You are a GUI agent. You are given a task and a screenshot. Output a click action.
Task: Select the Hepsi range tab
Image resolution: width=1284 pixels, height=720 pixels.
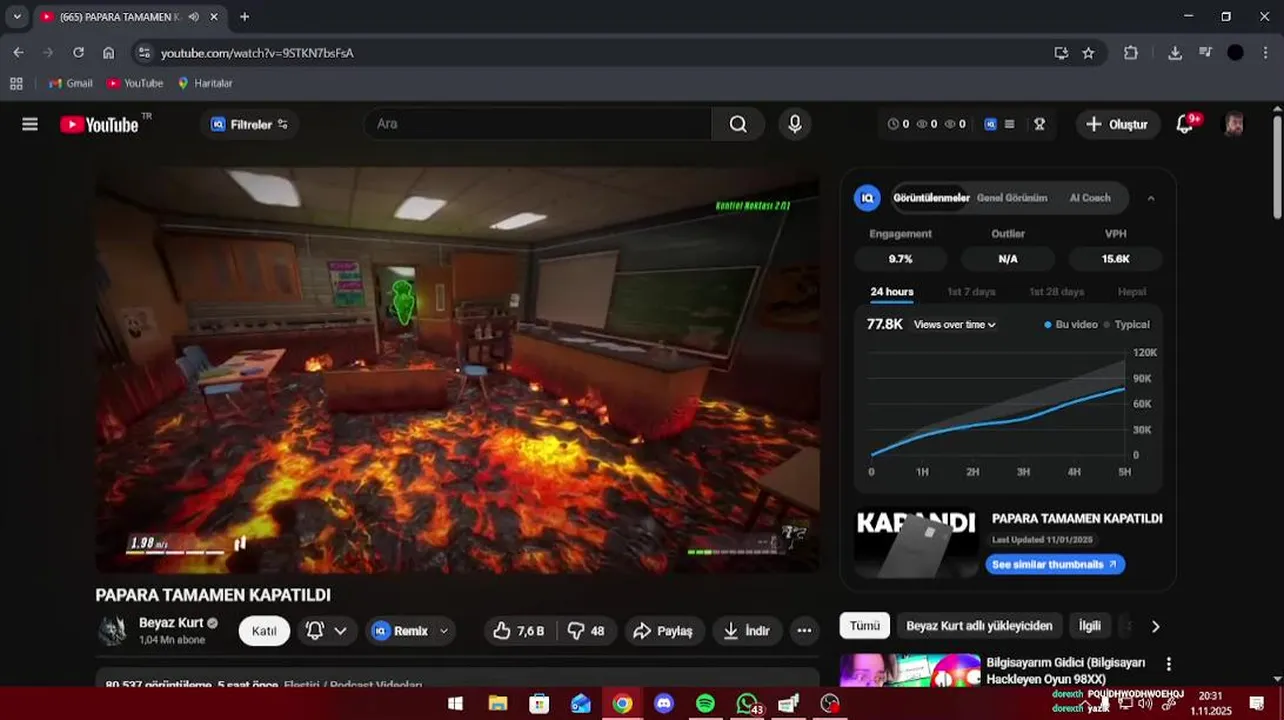pos(1132,292)
